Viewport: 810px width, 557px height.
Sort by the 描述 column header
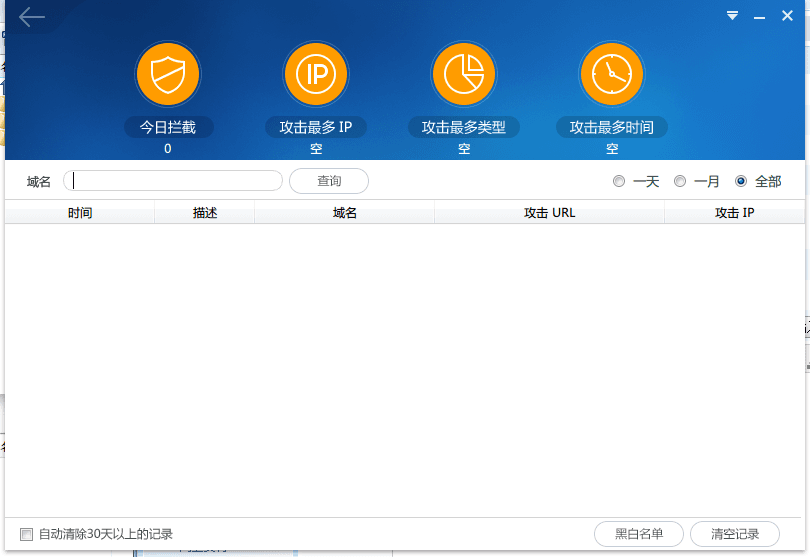tap(205, 213)
